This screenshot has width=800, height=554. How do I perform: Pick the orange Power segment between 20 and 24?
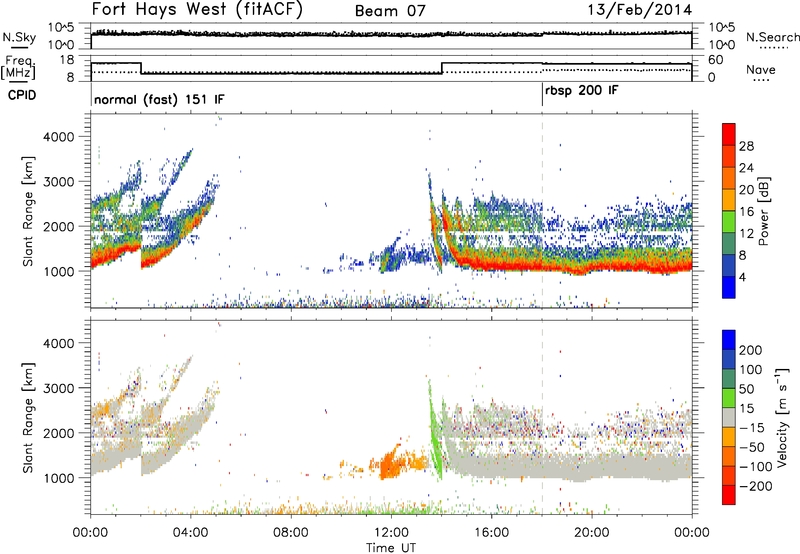(x=729, y=178)
